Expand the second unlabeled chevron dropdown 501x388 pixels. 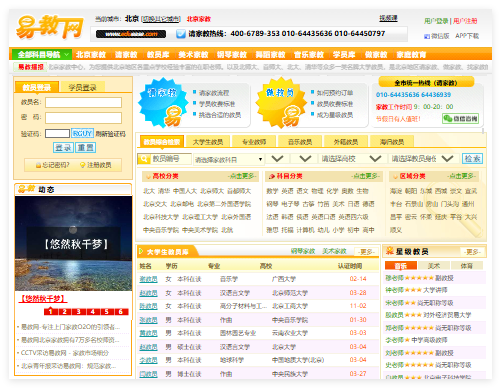[x=305, y=159]
